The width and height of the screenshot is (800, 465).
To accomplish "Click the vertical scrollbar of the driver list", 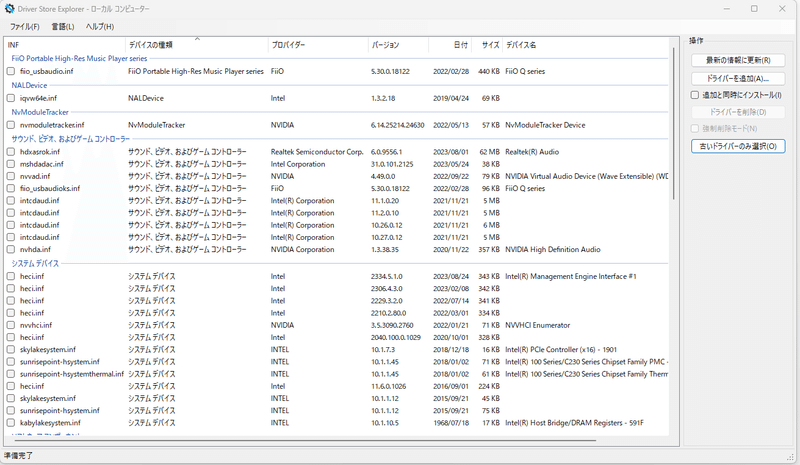I will pos(673,124).
